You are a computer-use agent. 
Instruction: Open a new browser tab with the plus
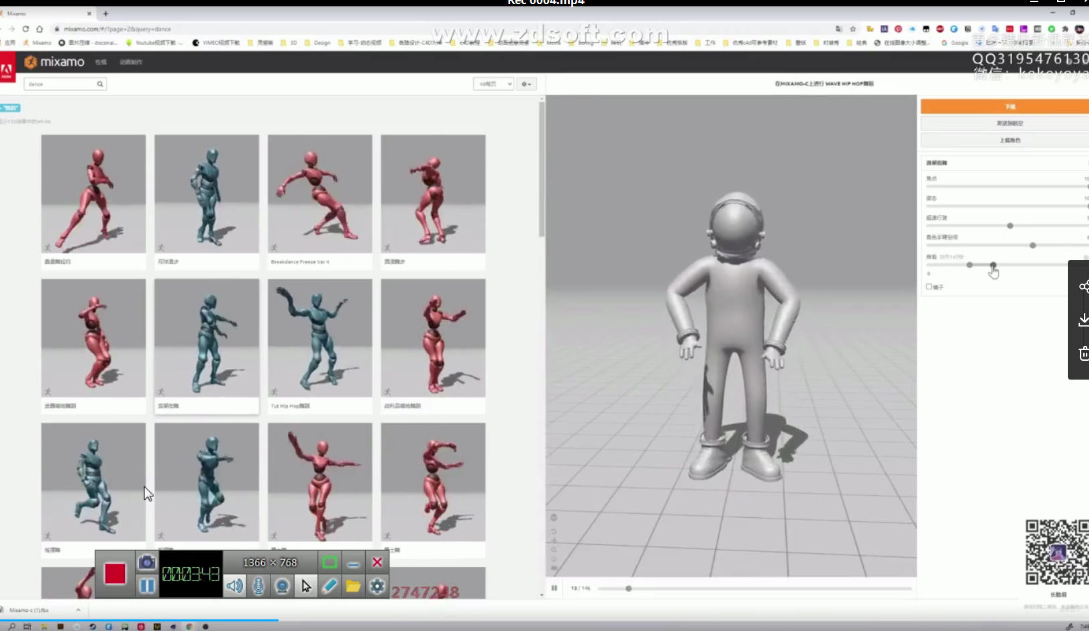[106, 13]
